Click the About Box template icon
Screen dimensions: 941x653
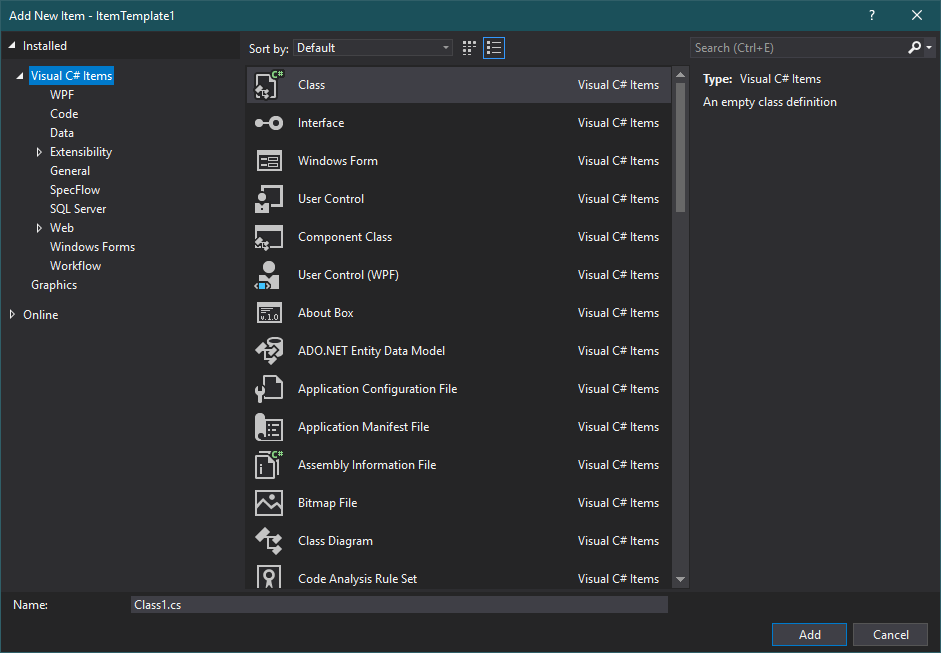tap(269, 313)
